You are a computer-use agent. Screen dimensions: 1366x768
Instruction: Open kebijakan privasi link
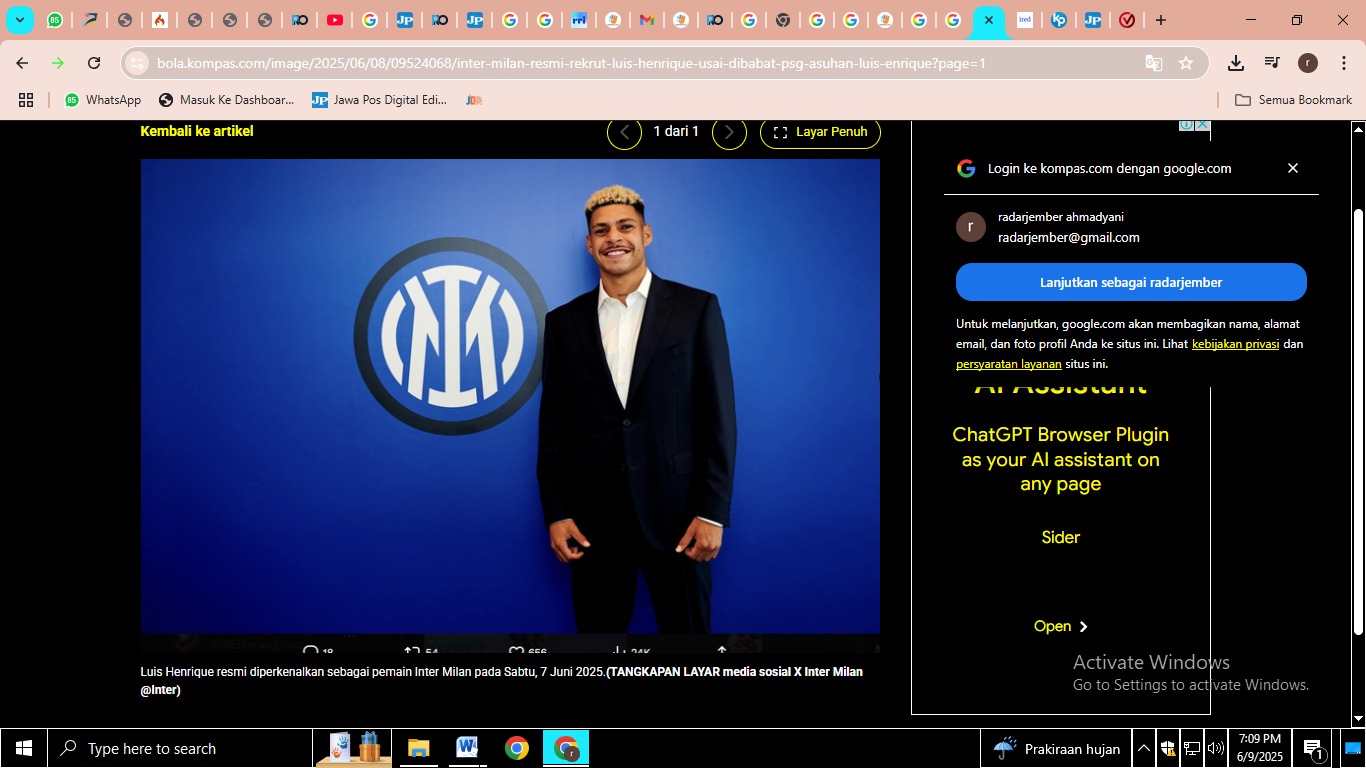[x=1235, y=344]
